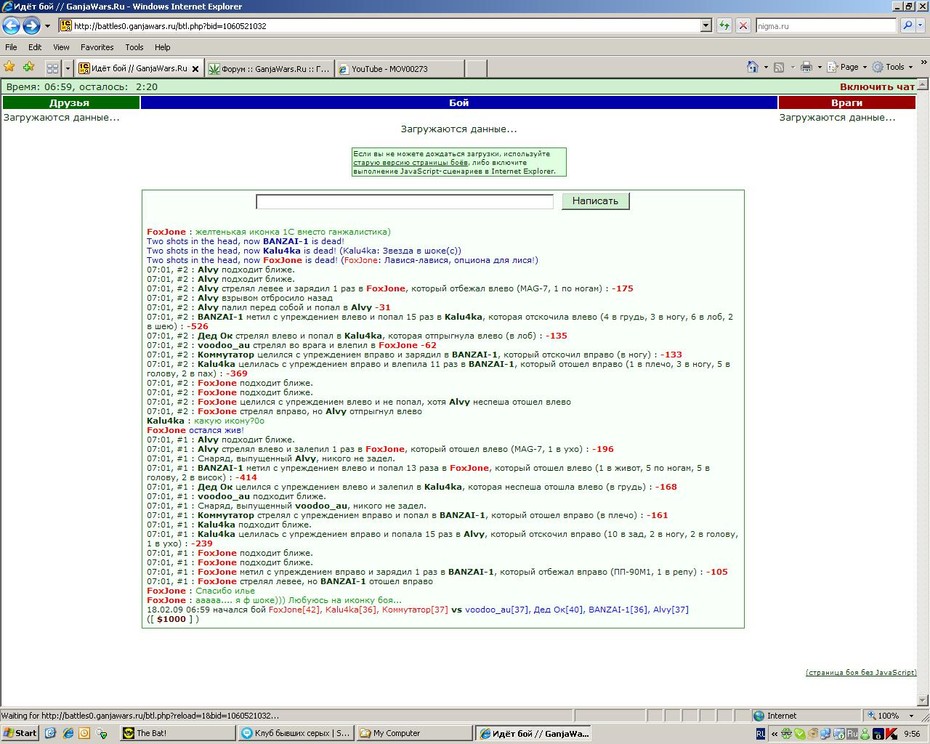This screenshot has width=930, height=744.
Task: Open the Page command menu
Action: tap(848, 67)
